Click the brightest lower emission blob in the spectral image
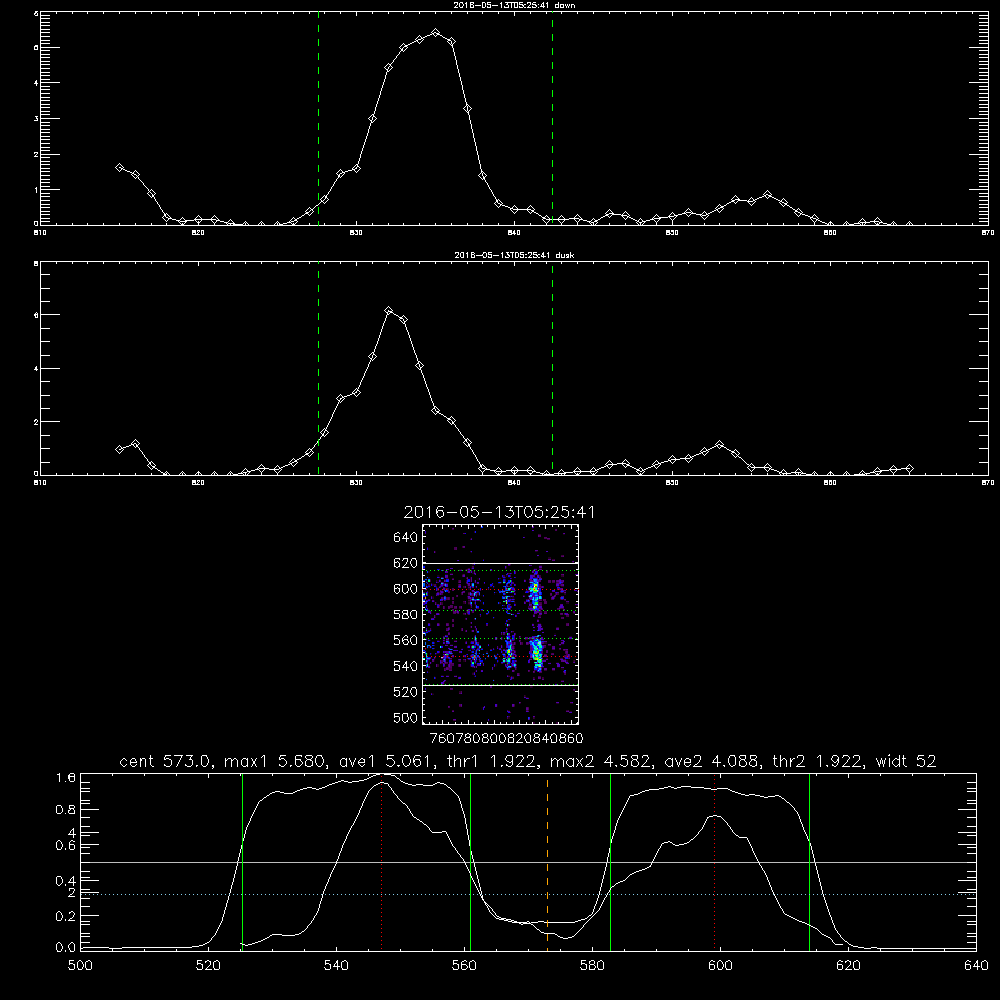The height and width of the screenshot is (1000, 1000). pos(536,654)
